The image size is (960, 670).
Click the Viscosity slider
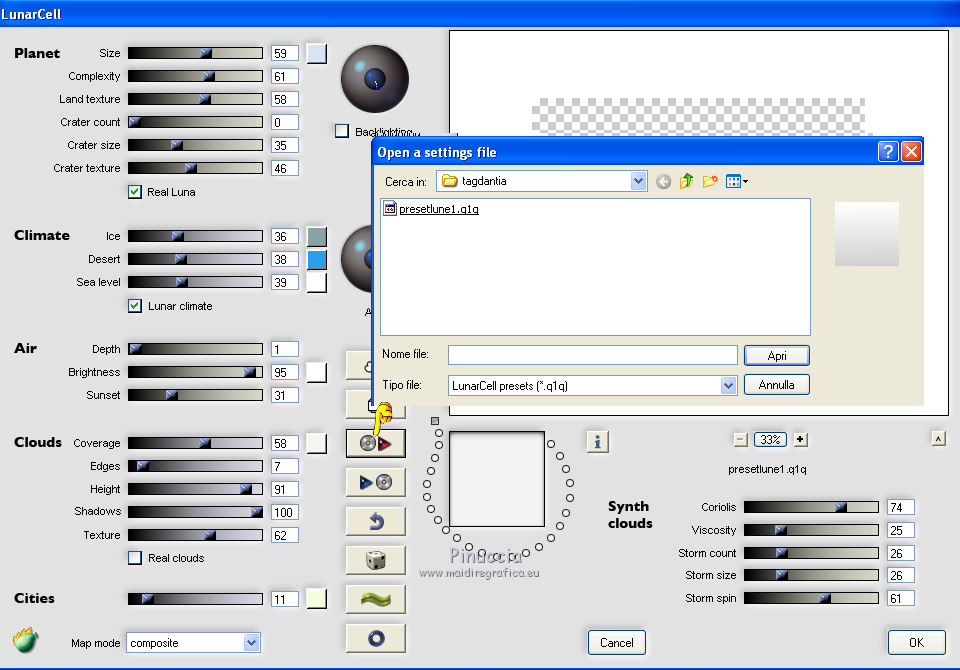tap(811, 530)
